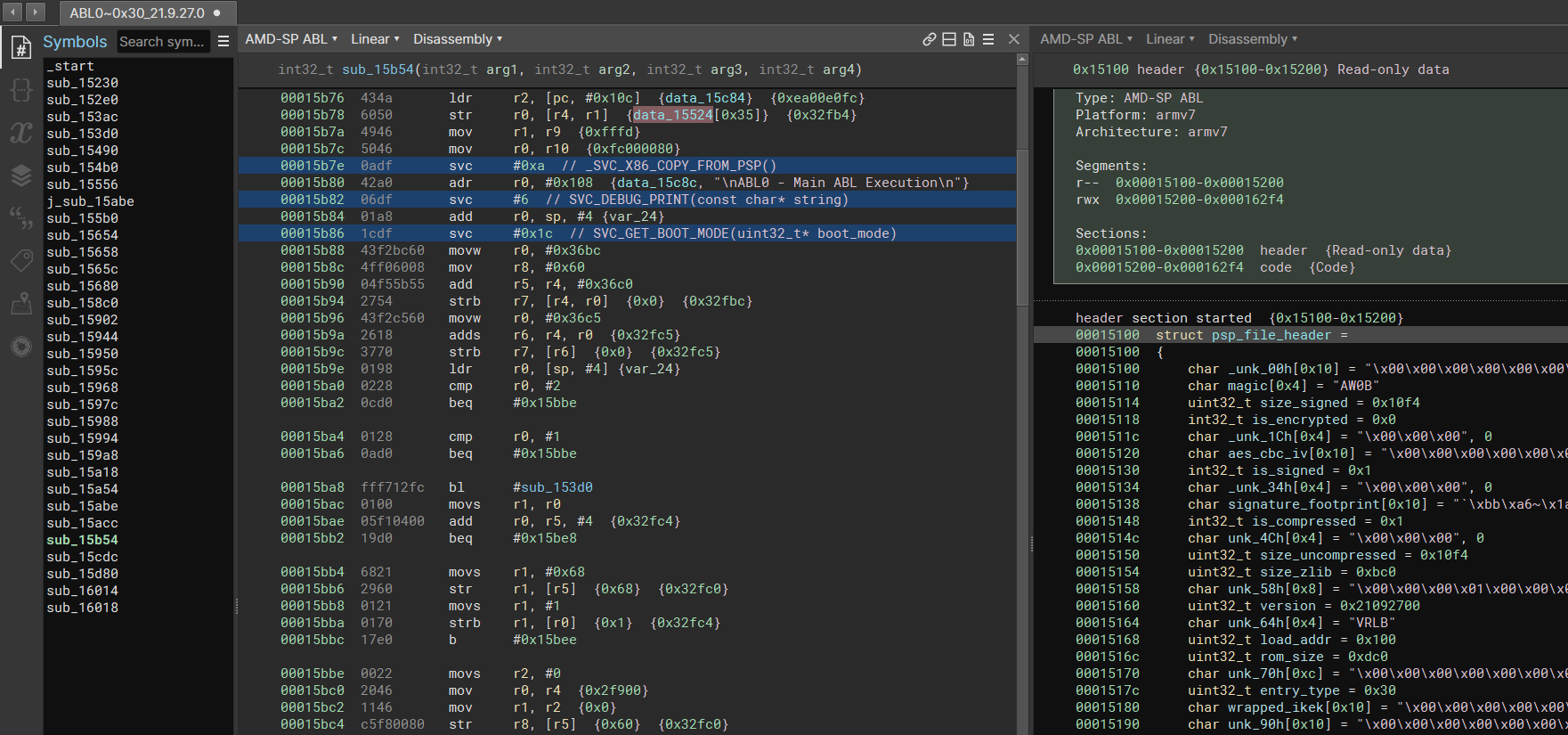Open the Types sidebar icon (curly braces)
Viewport: 1568px width, 735px height.
pyautogui.click(x=20, y=90)
